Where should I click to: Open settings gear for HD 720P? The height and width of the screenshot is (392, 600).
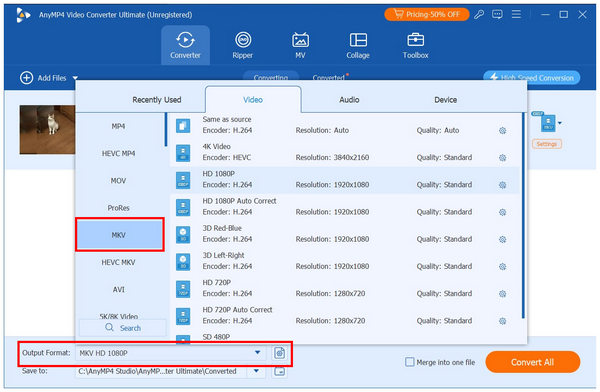click(503, 294)
